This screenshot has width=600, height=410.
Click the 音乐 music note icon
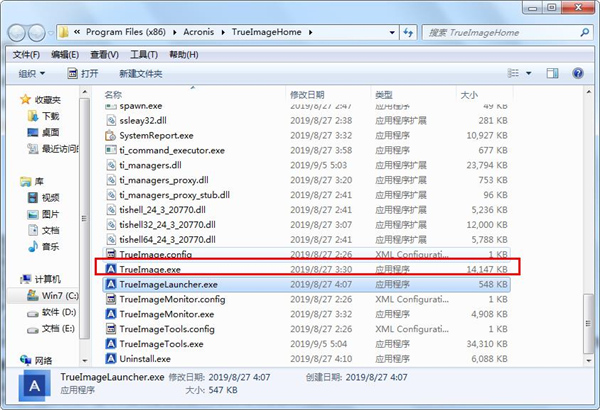(33, 247)
